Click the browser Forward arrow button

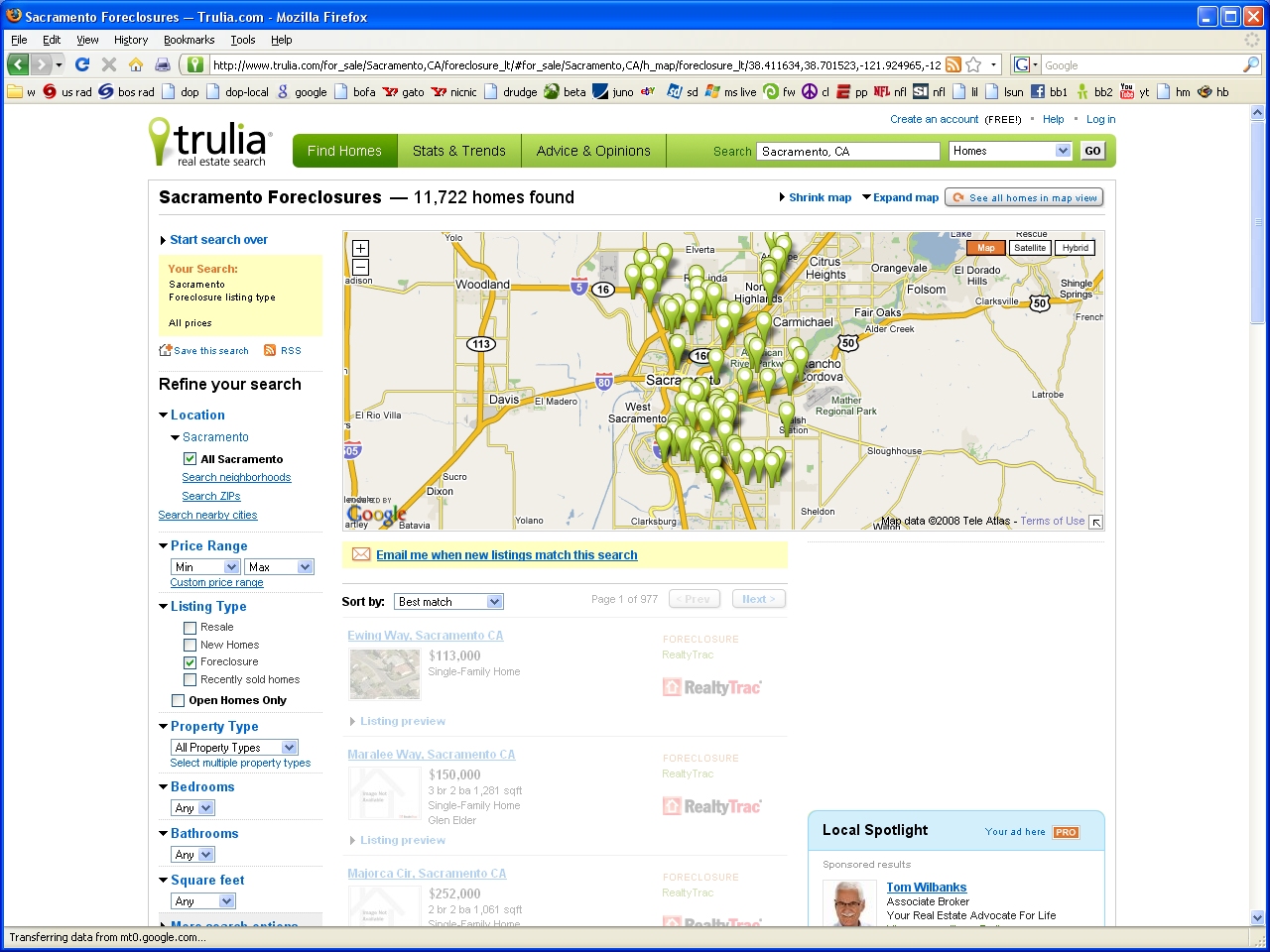tap(41, 64)
